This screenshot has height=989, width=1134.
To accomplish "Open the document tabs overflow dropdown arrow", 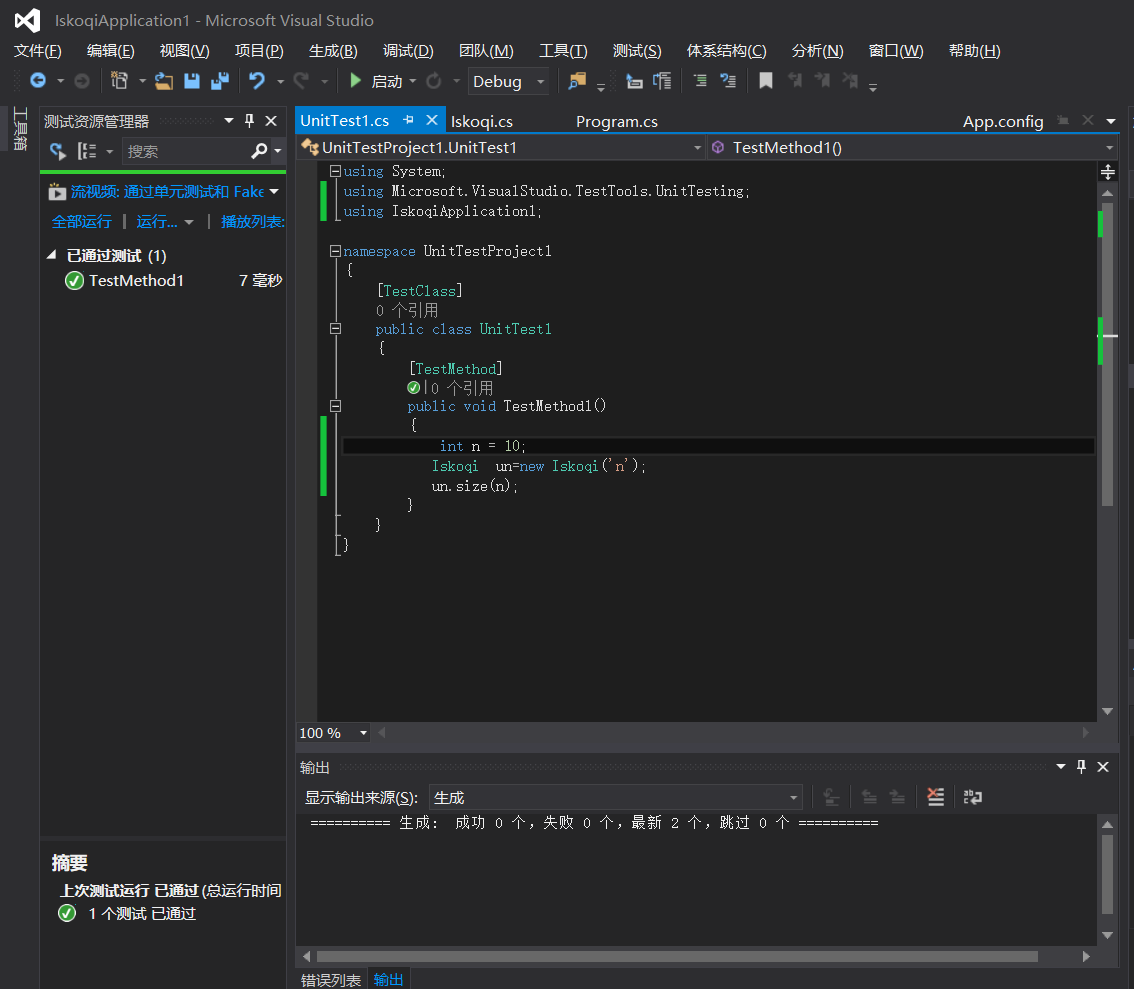I will click(1111, 121).
